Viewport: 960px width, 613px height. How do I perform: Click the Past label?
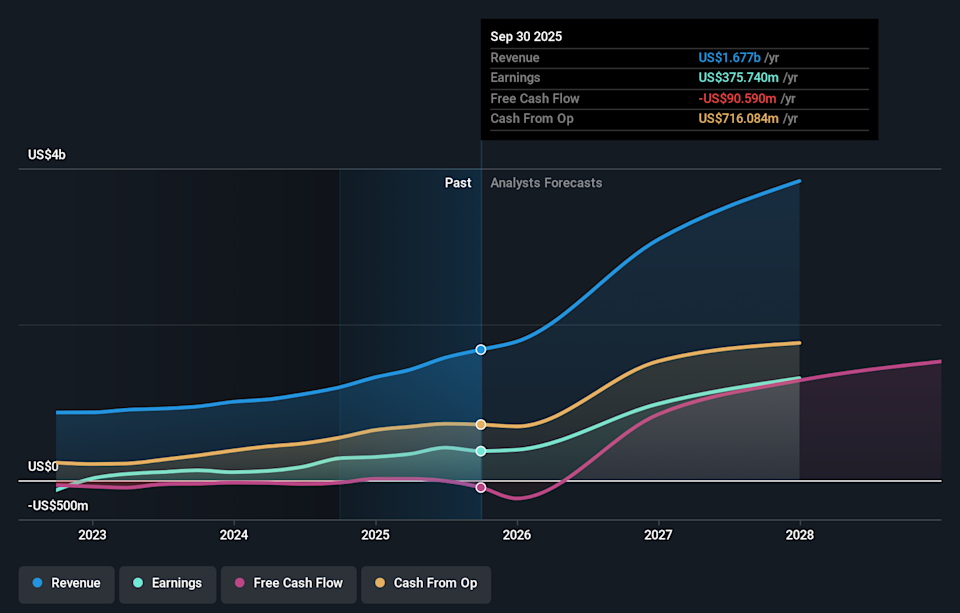pyautogui.click(x=458, y=183)
